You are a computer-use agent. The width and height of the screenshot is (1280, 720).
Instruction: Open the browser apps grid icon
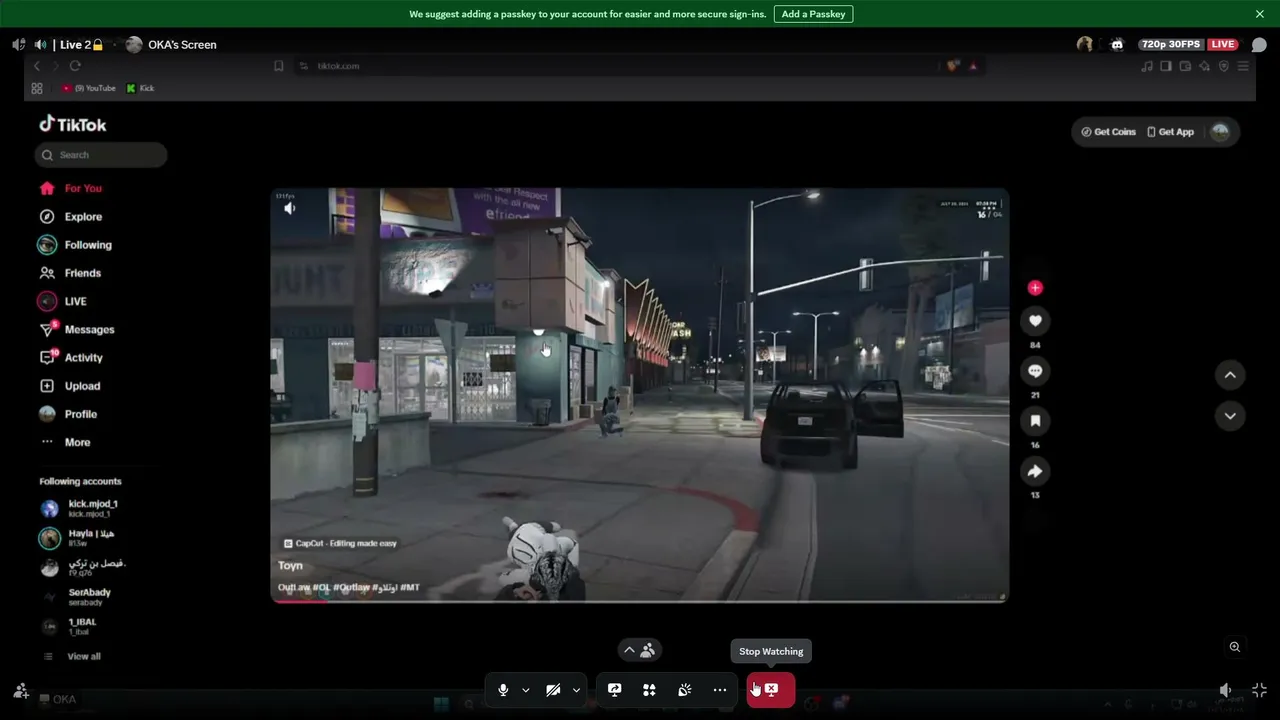pos(37,88)
